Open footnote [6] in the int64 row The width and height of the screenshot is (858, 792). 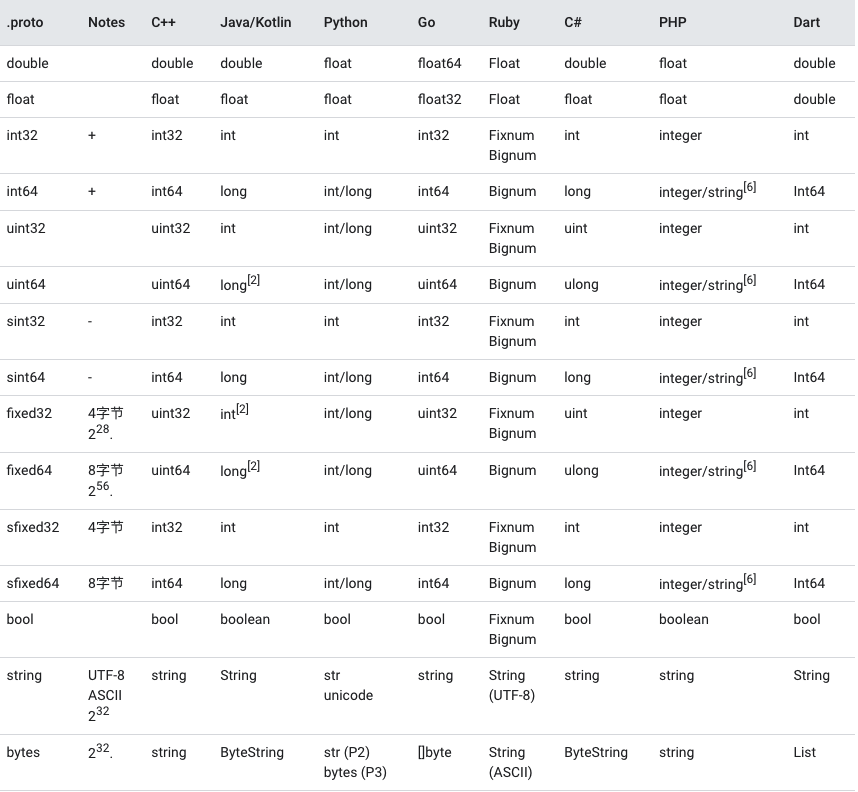tap(750, 187)
